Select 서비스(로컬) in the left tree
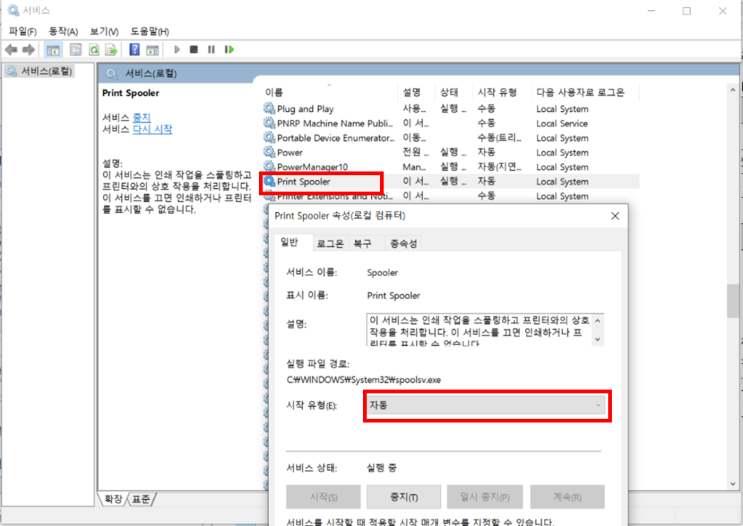 (x=40, y=71)
